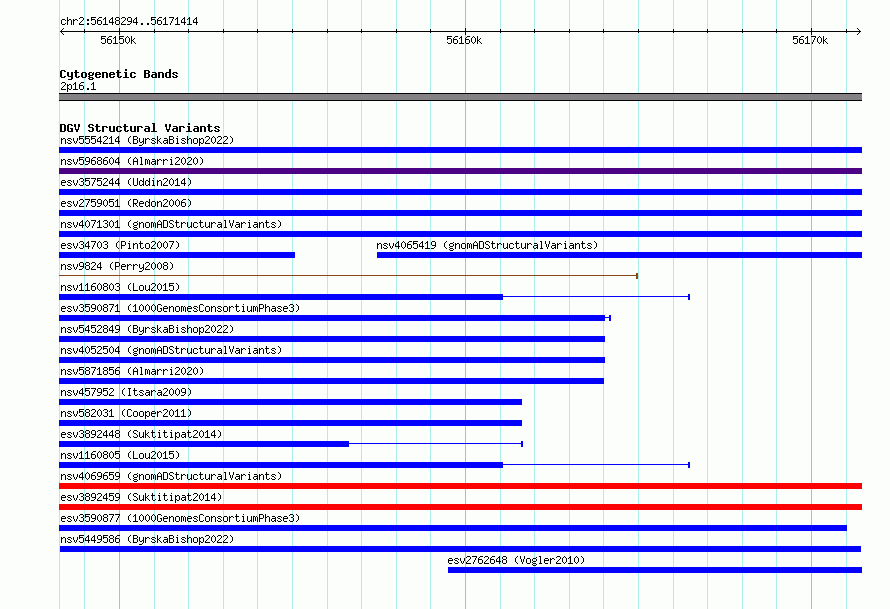Click the ruler's left arrowhead
The image size is (890, 609).
tap(62, 31)
